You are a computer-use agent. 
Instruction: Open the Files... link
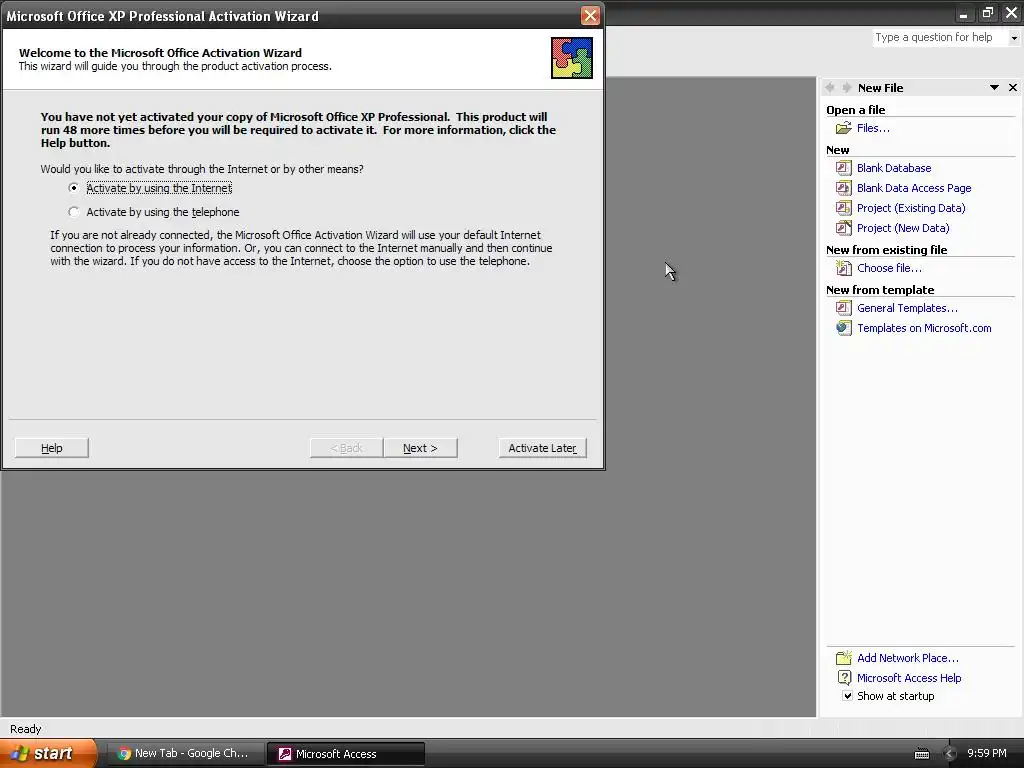[x=873, y=128]
